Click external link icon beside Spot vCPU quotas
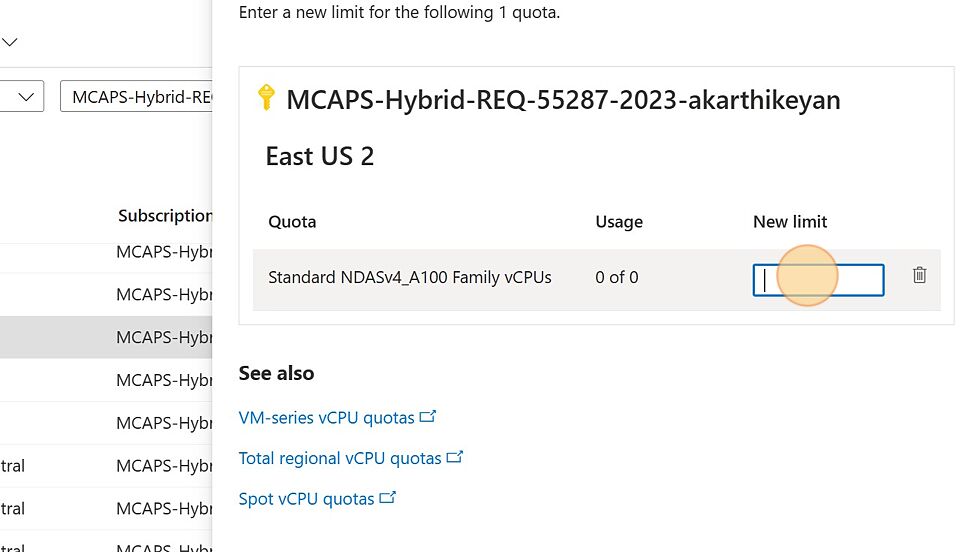 tap(388, 498)
